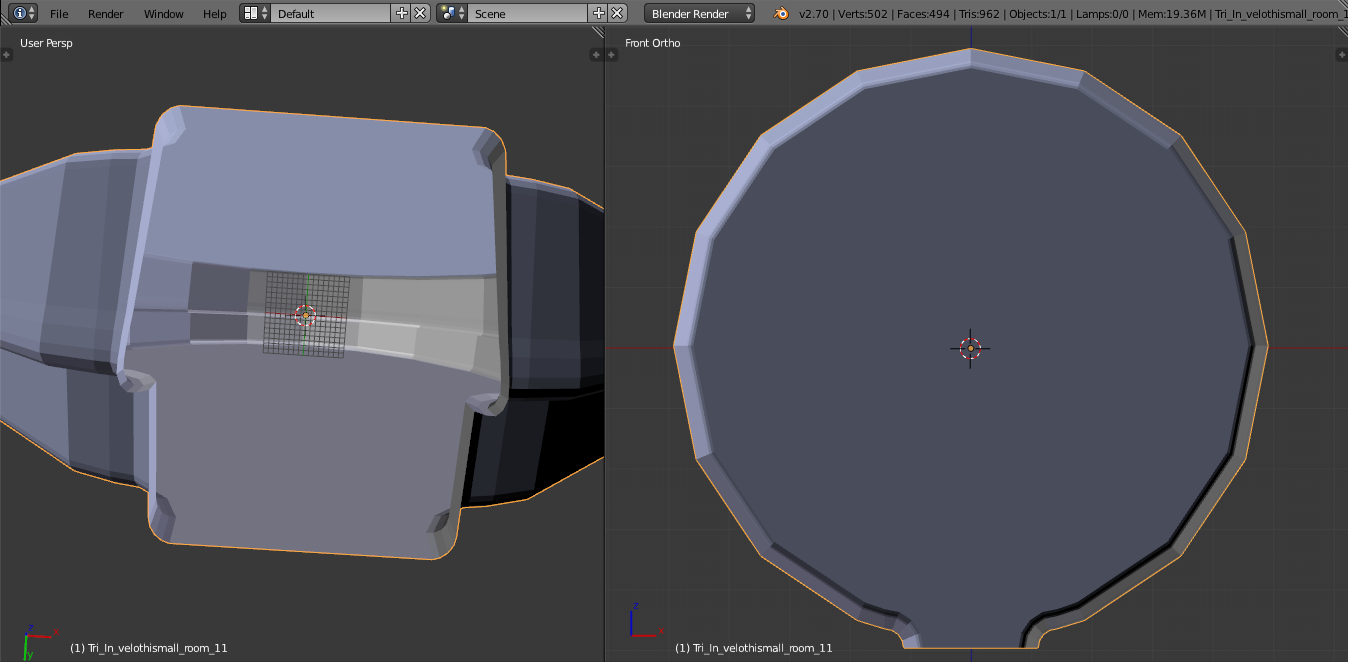
Task: Expand tool shelf of User Persp viewport
Action: point(6,55)
